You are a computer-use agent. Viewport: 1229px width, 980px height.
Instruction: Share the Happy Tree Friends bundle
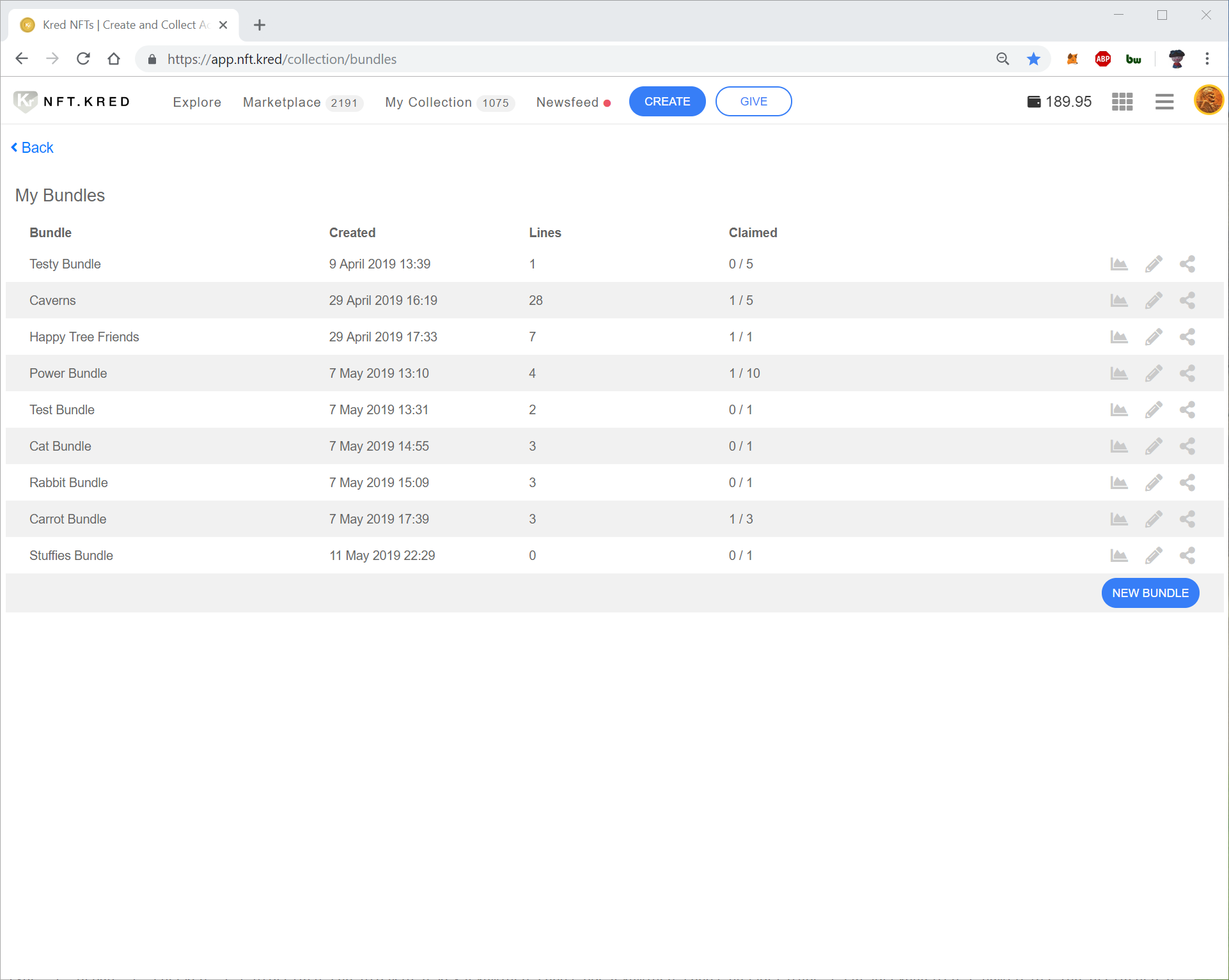coord(1187,337)
